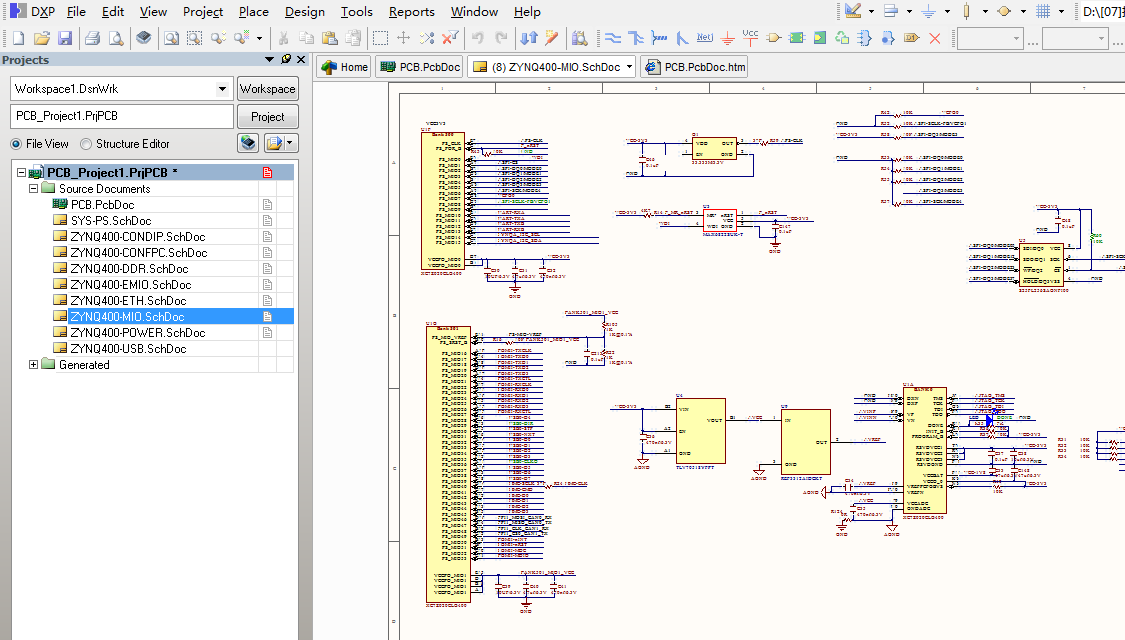Place a part using the gate icon

click(773, 38)
